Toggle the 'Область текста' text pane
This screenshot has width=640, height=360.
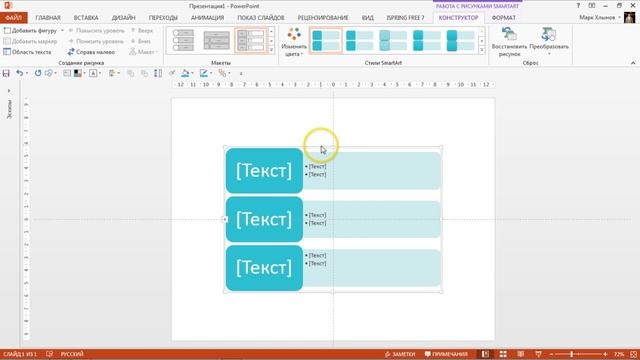27,52
